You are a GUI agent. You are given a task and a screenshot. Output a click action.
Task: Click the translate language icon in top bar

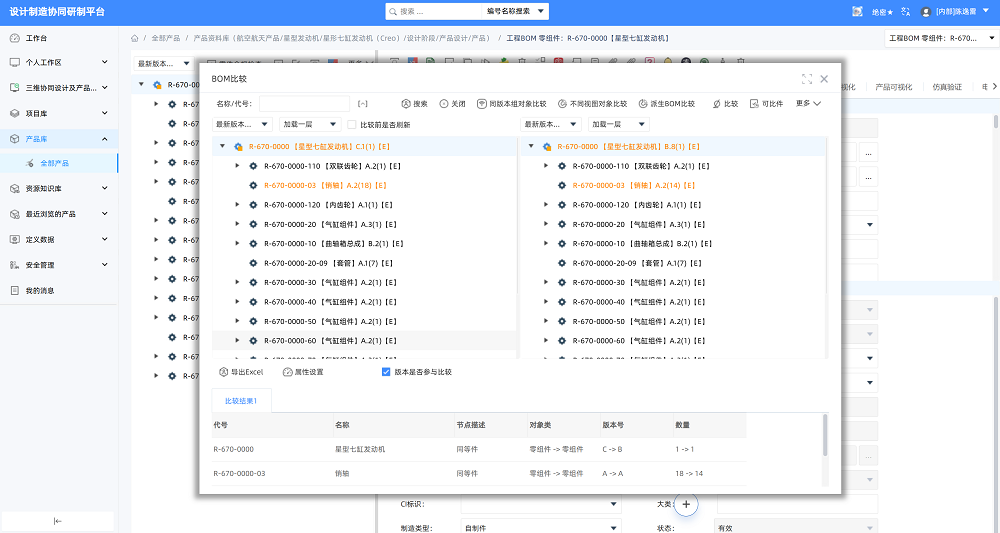[x=906, y=11]
